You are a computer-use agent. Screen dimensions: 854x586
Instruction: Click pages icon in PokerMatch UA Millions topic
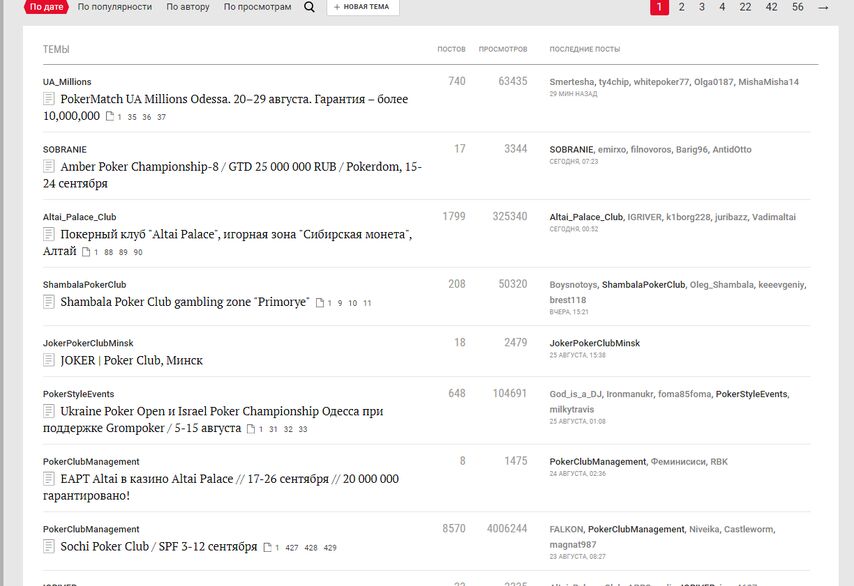pyautogui.click(x=109, y=117)
